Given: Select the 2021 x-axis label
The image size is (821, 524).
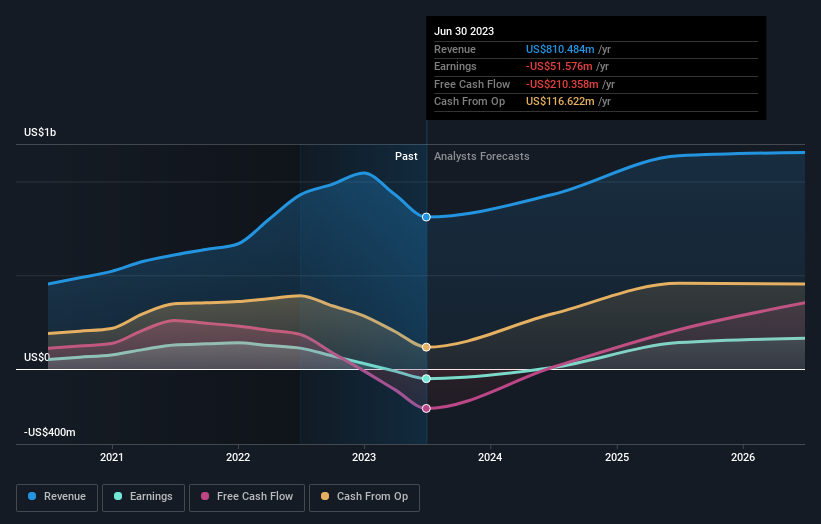Looking at the screenshot, I should coord(112,457).
